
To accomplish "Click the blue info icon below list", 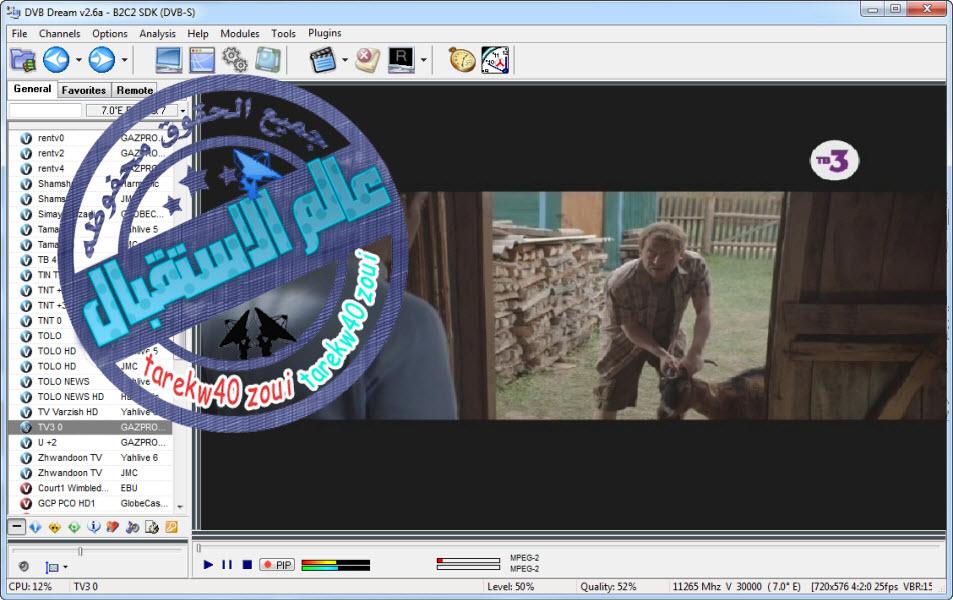I will pyautogui.click(x=94, y=527).
